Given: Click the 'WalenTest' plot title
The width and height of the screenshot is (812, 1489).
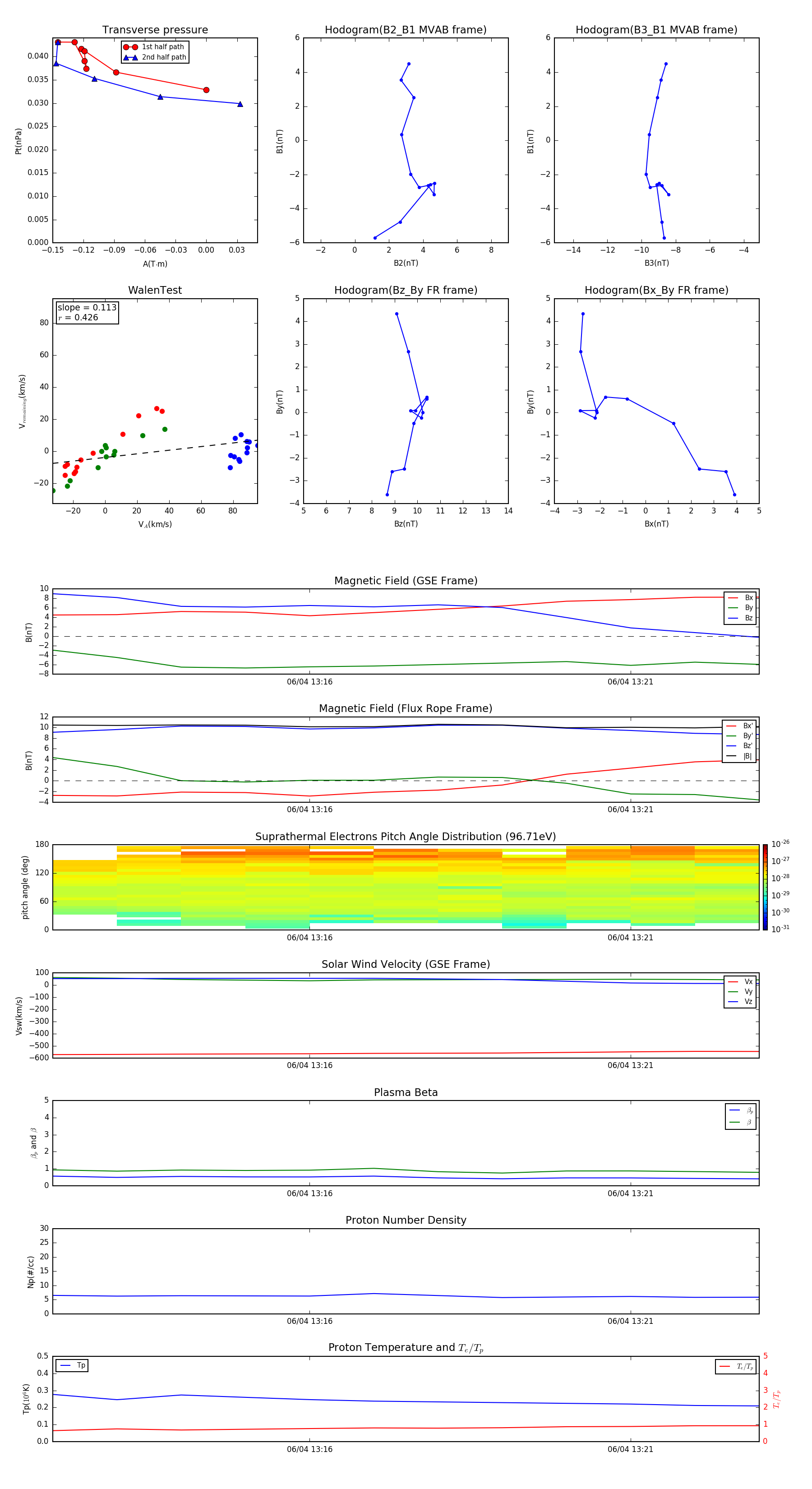Looking at the screenshot, I should coord(155,290).
